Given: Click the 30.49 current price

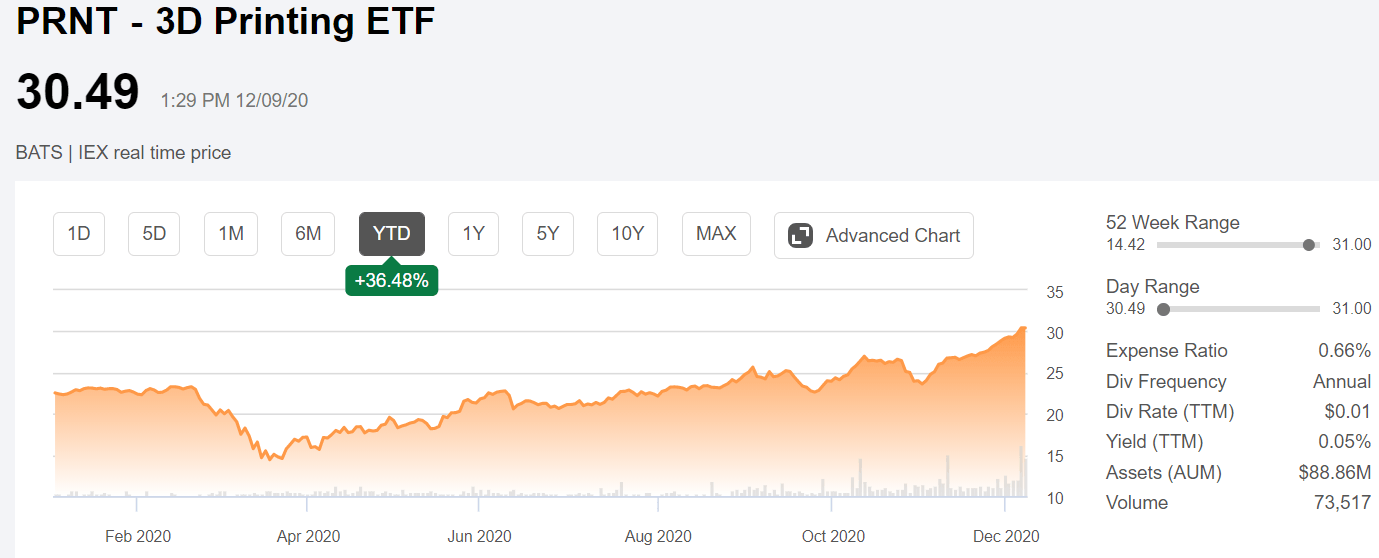Looking at the screenshot, I should pos(78,93).
